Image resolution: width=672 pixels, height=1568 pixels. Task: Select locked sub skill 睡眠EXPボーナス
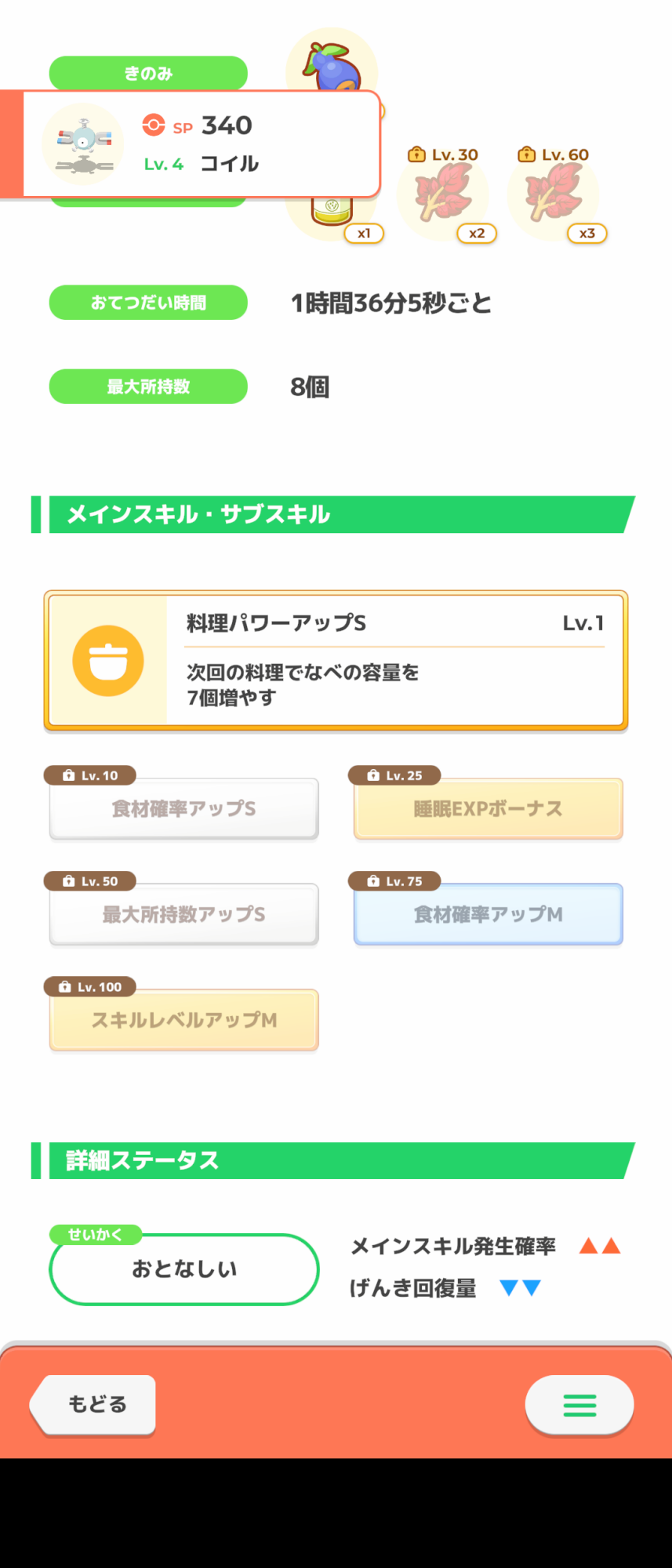pos(489,808)
